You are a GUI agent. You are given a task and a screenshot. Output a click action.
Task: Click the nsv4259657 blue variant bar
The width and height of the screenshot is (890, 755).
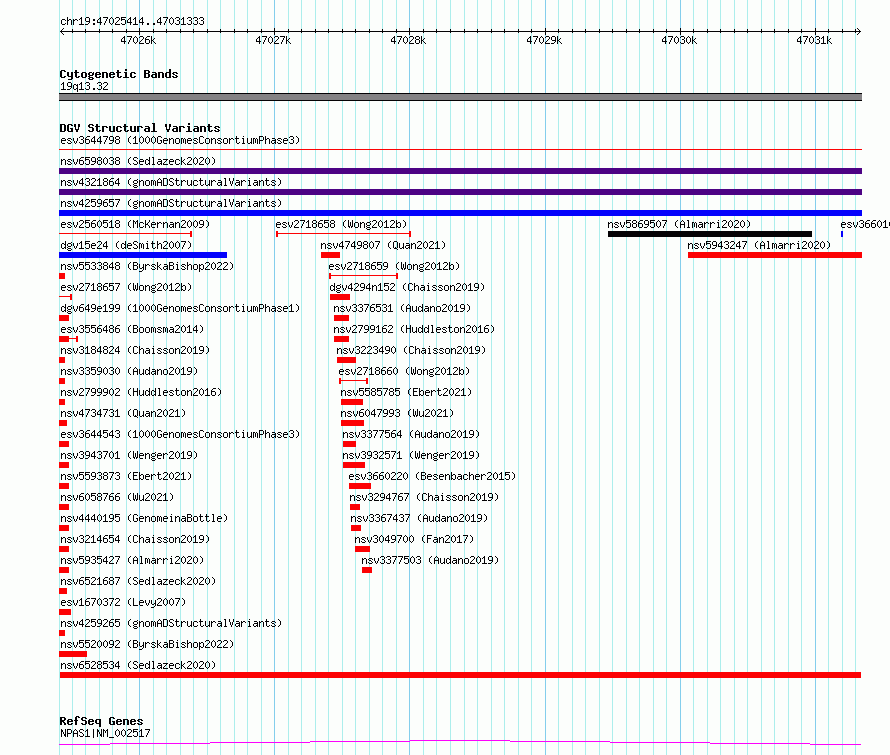460,213
